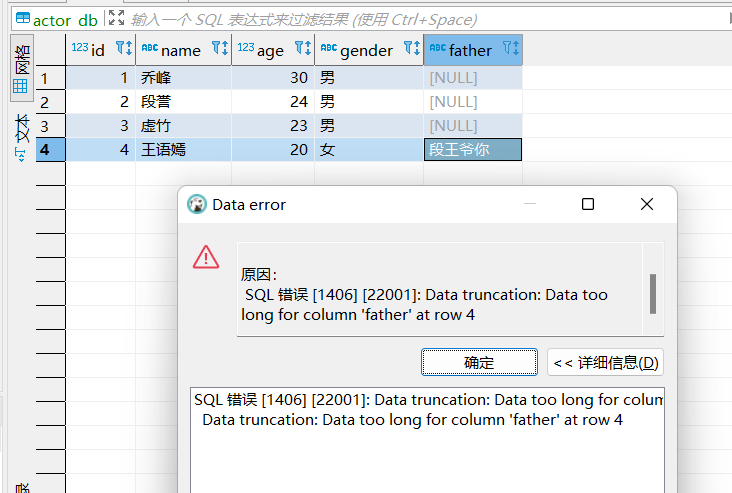Select row header number 4
The height and width of the screenshot is (493, 732).
(50, 150)
